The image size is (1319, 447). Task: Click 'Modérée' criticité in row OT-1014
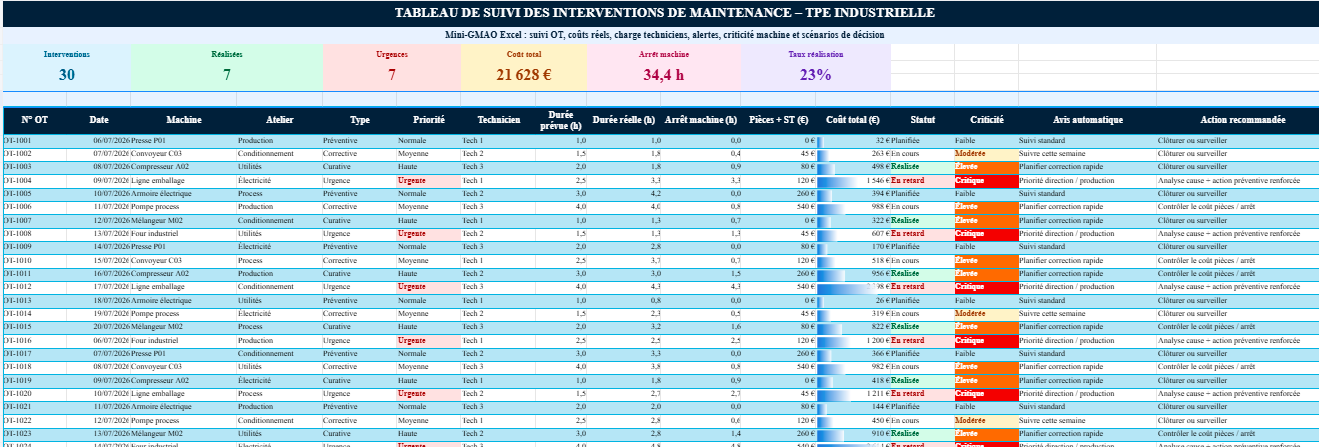pyautogui.click(x=986, y=313)
